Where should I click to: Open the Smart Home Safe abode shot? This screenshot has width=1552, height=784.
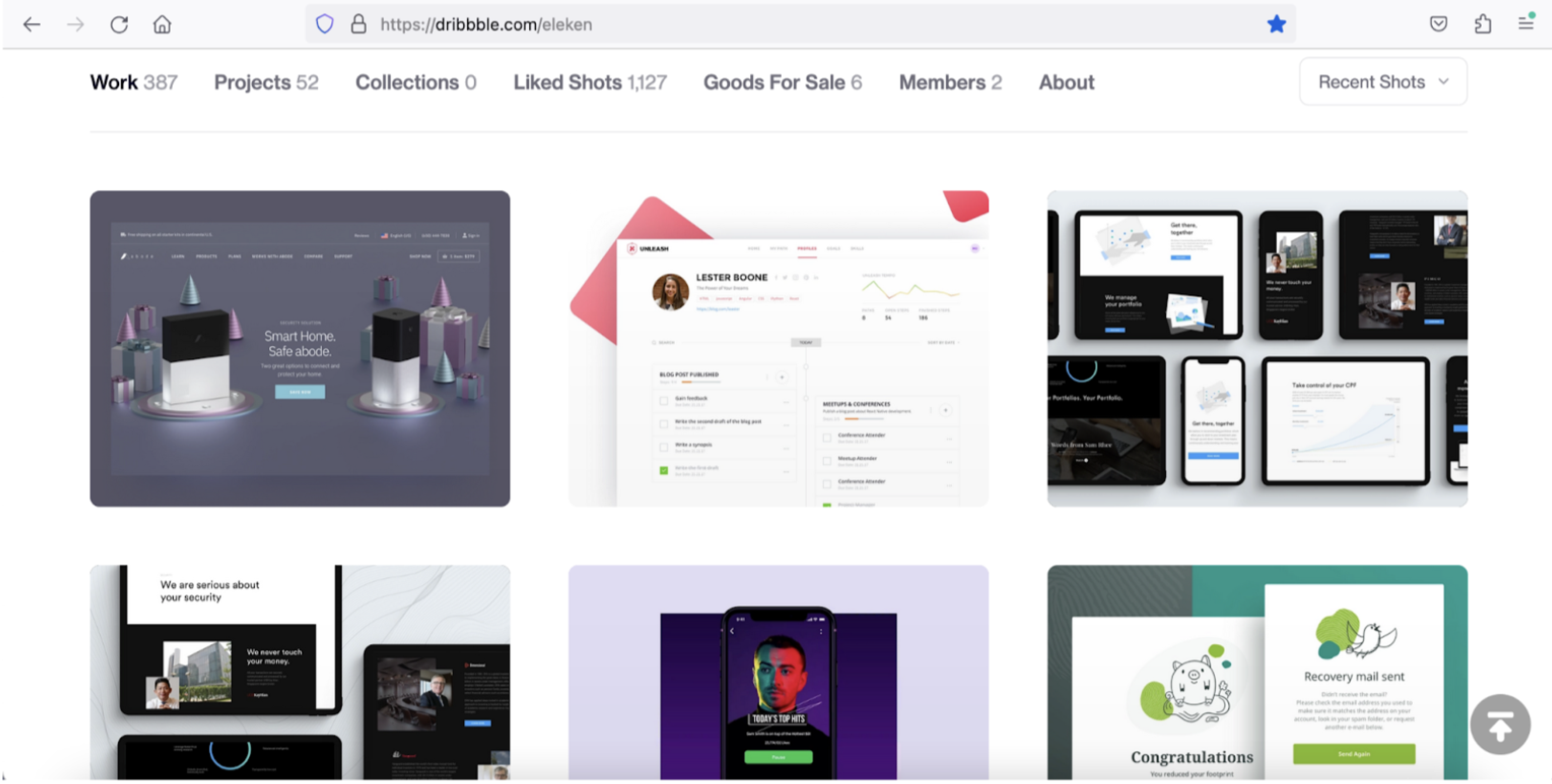(299, 349)
